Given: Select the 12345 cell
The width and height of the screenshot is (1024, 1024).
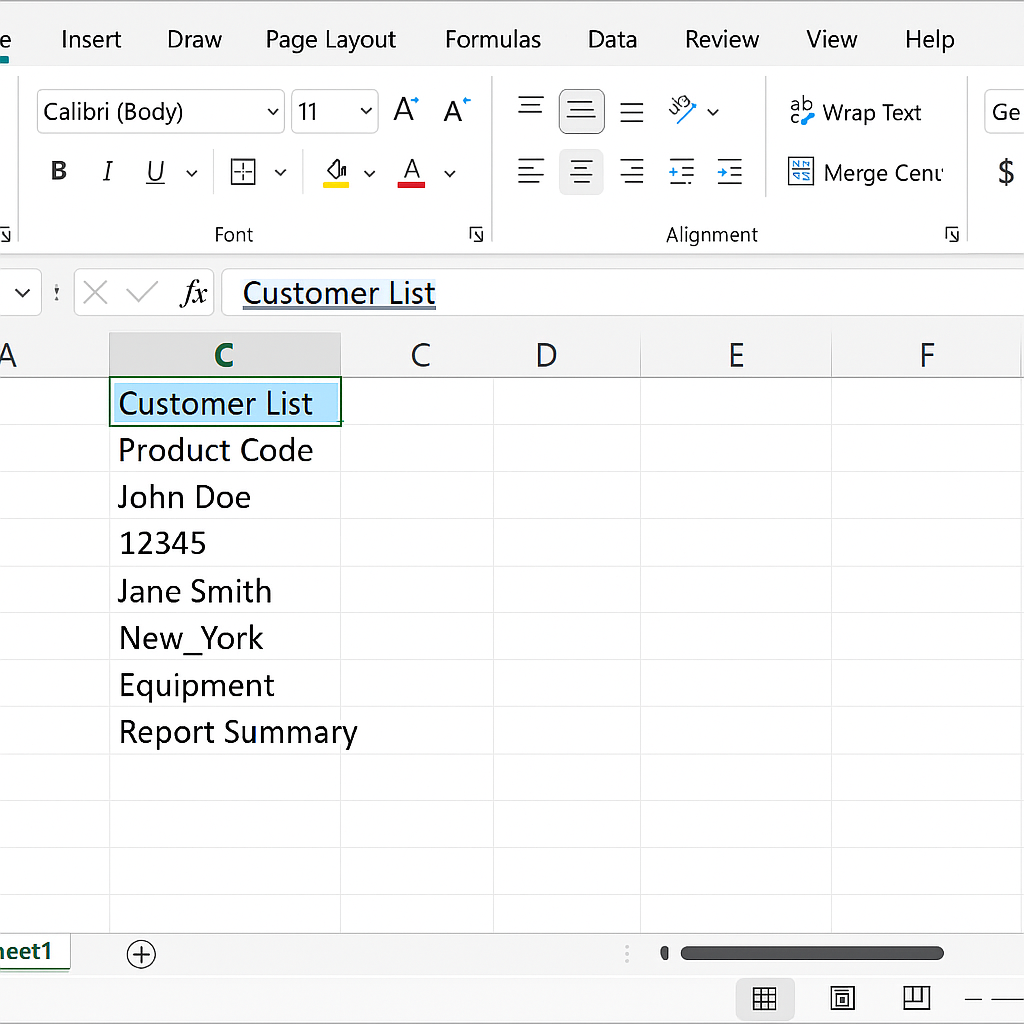Looking at the screenshot, I should 225,543.
